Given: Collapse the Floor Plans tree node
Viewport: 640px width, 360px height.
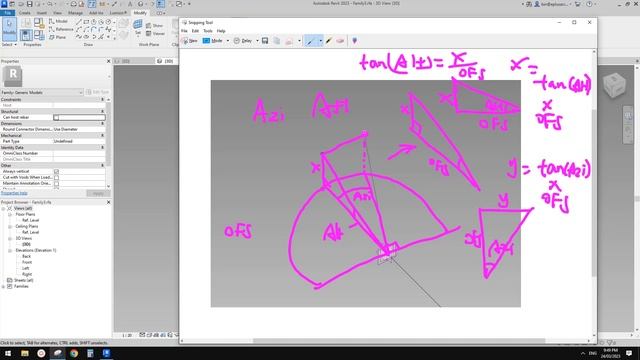Looking at the screenshot, I should point(10,214).
